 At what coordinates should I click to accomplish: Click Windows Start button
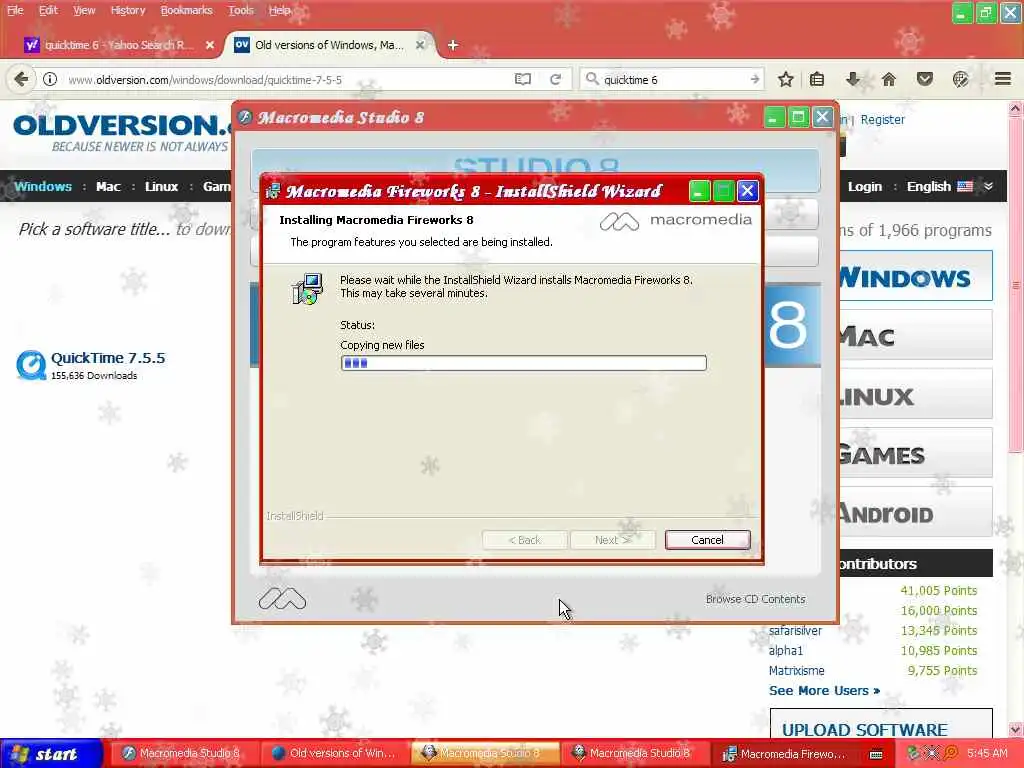[x=51, y=754]
